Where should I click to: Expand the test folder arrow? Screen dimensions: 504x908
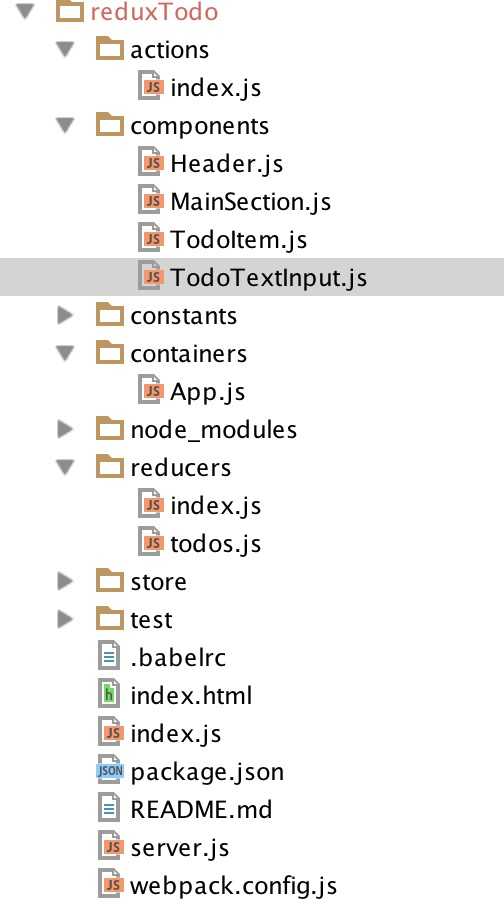pos(65,619)
